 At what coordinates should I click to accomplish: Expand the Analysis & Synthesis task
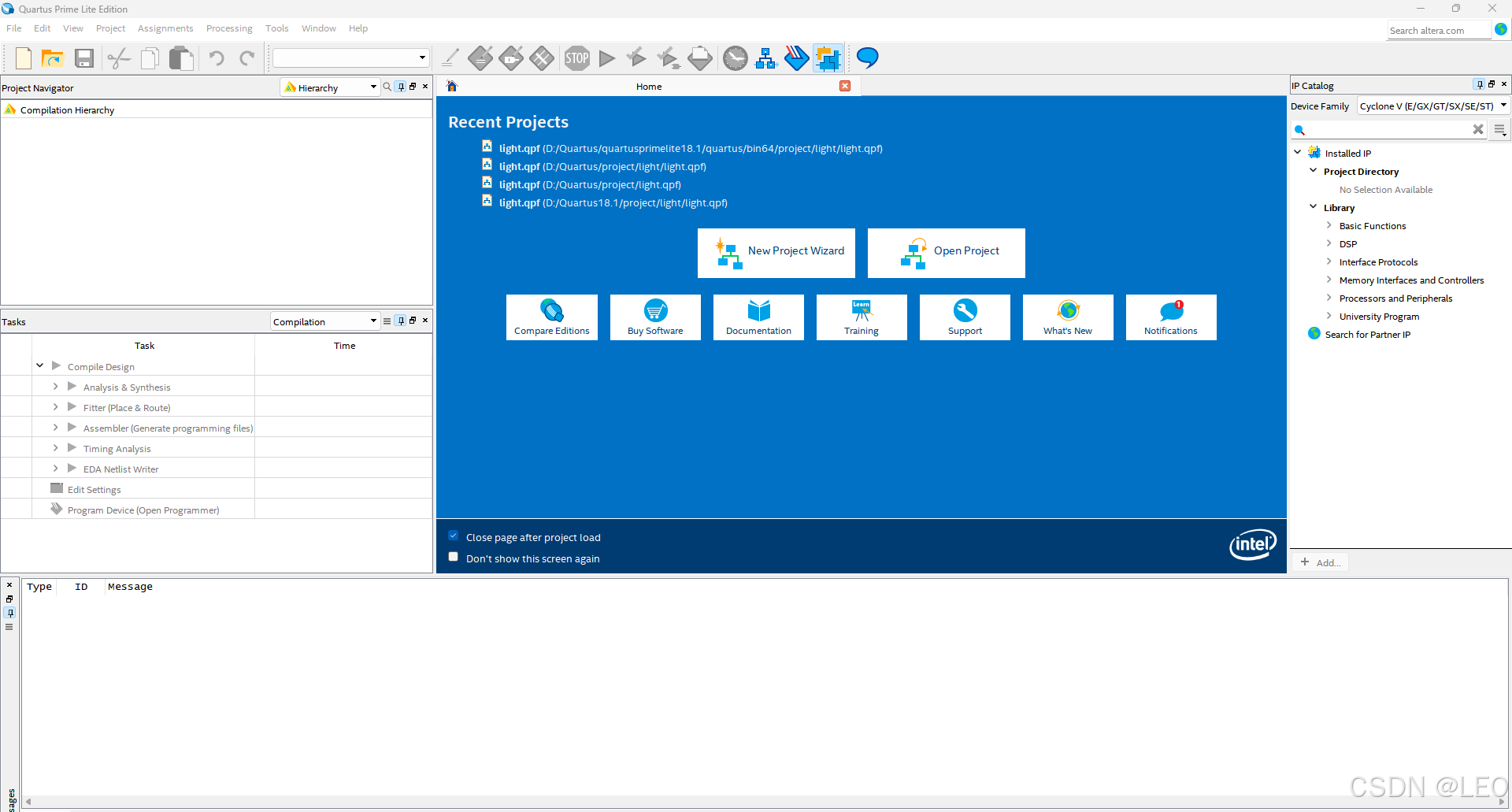[55, 386]
